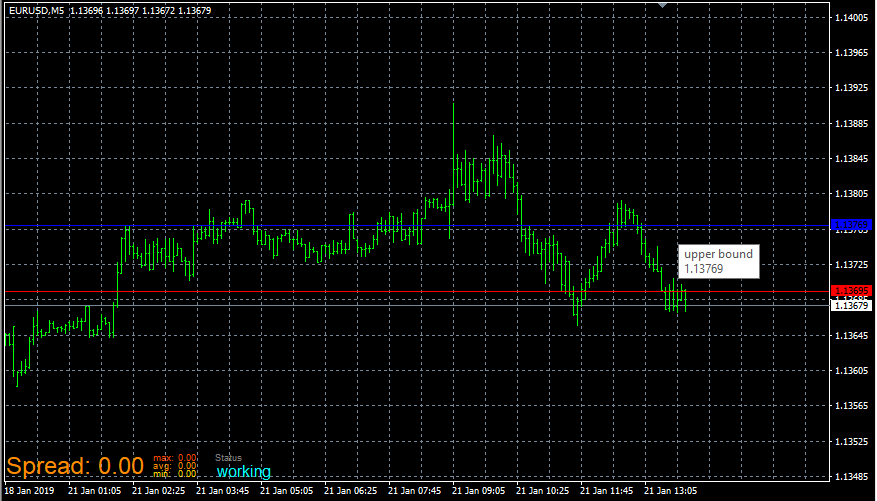
Task: Click the gray current-price horizontal line
Action: pyautogui.click(x=417, y=305)
